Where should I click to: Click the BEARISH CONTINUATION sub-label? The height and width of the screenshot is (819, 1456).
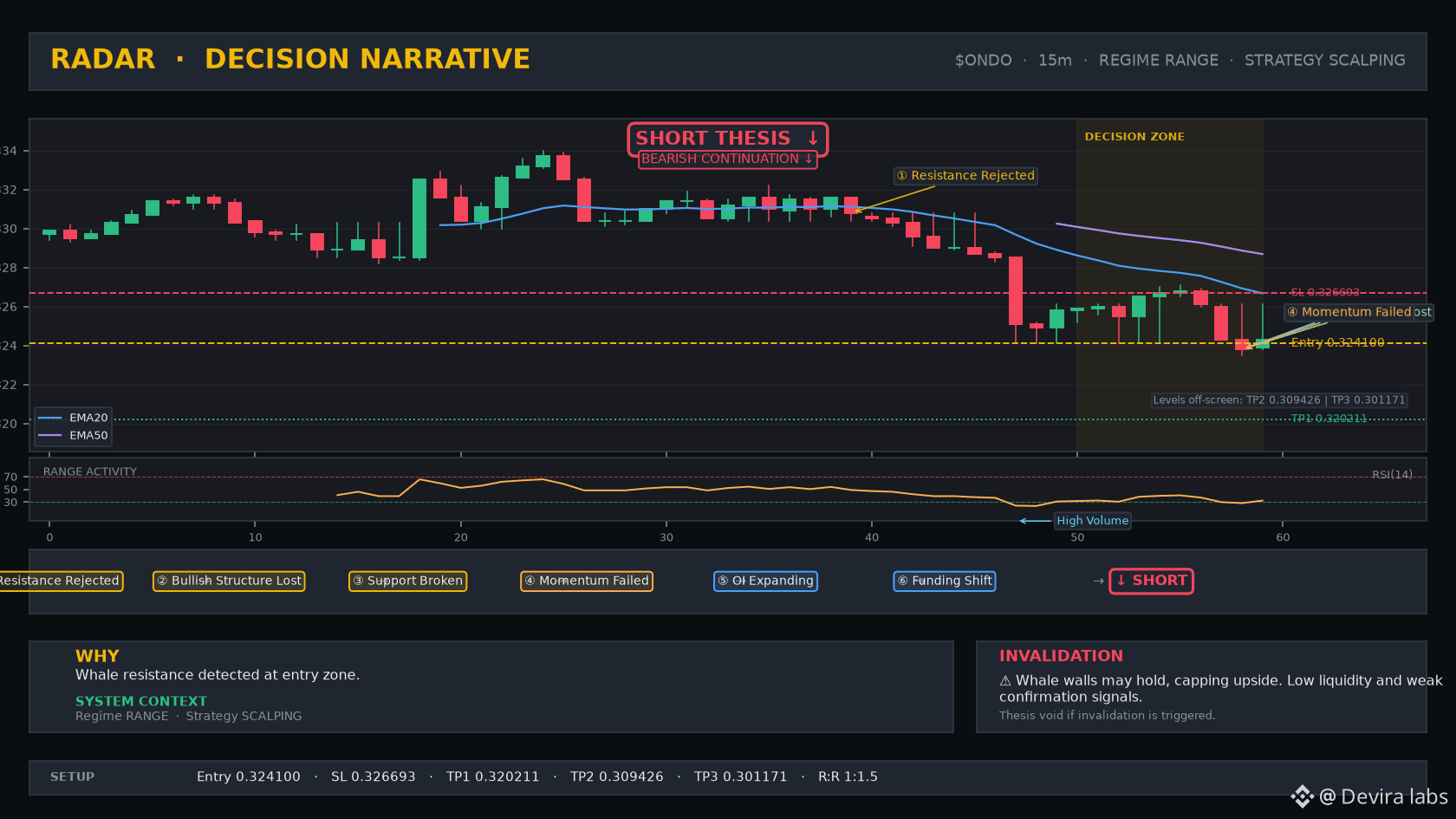pos(727,159)
